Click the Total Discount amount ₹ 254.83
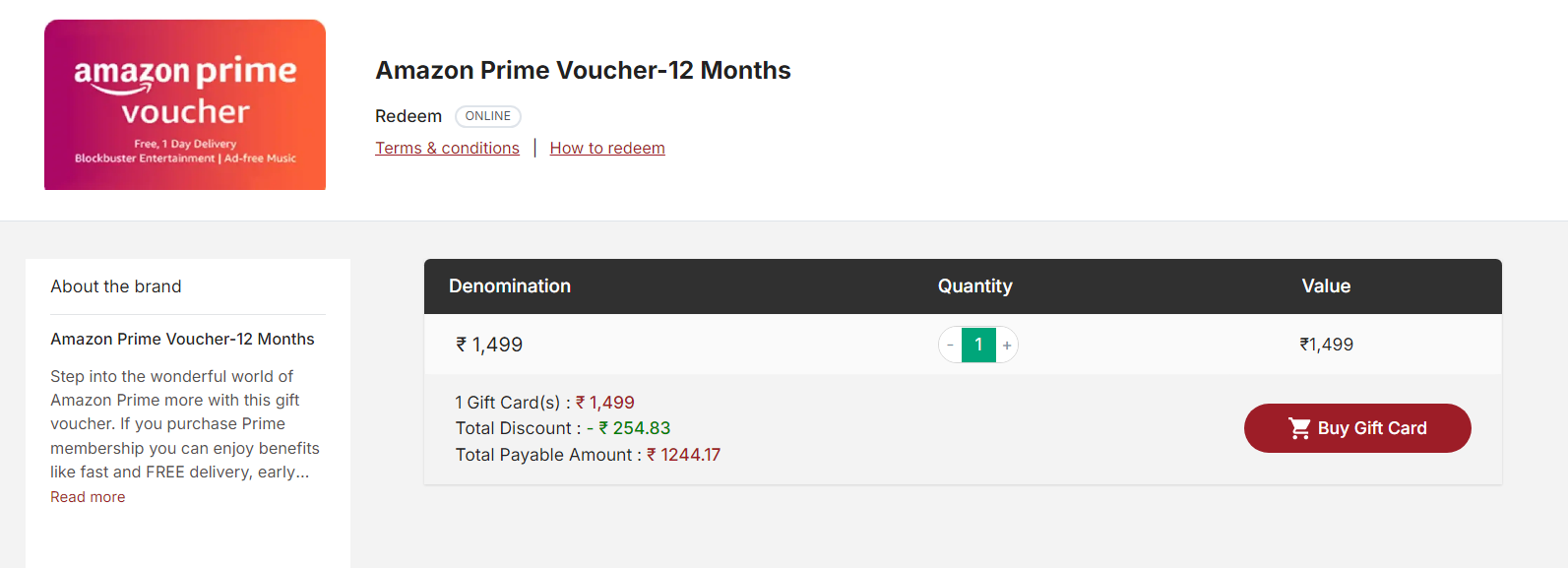The height and width of the screenshot is (568, 1568). coord(634,428)
